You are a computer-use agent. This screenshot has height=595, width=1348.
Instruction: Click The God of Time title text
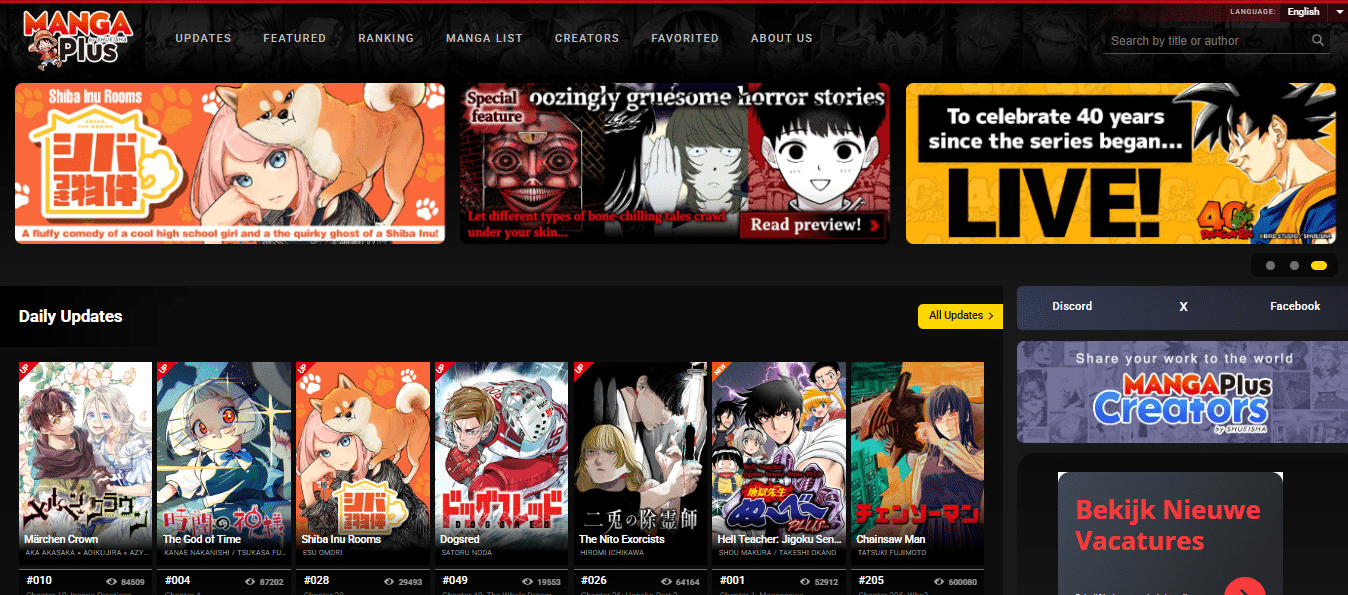click(202, 539)
